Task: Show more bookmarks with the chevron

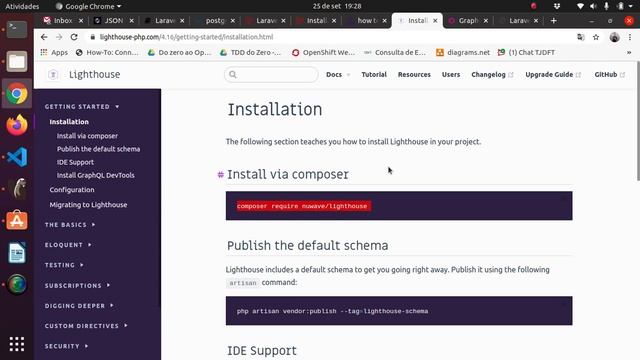Action: [x=629, y=52]
